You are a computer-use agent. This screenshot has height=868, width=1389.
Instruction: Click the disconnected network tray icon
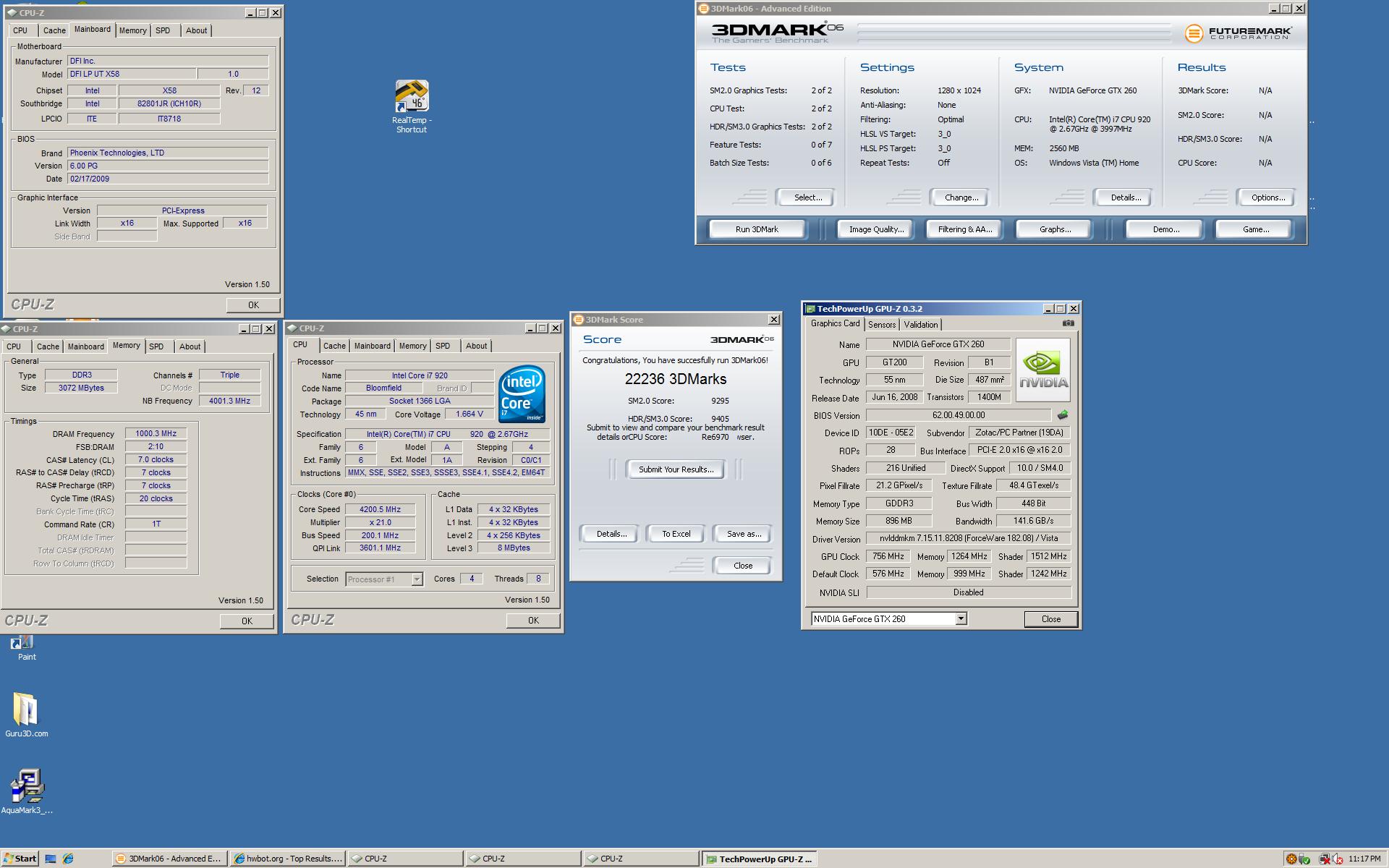1325,859
